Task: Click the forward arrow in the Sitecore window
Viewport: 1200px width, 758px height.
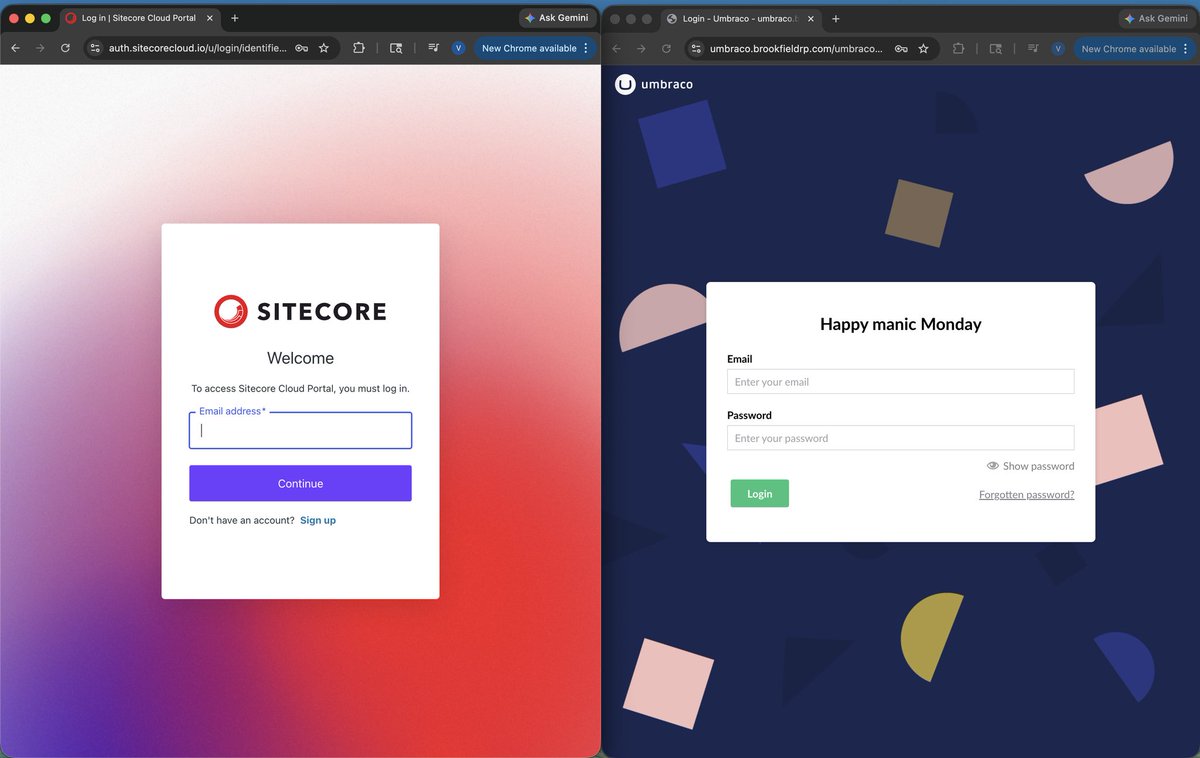Action: [x=40, y=48]
